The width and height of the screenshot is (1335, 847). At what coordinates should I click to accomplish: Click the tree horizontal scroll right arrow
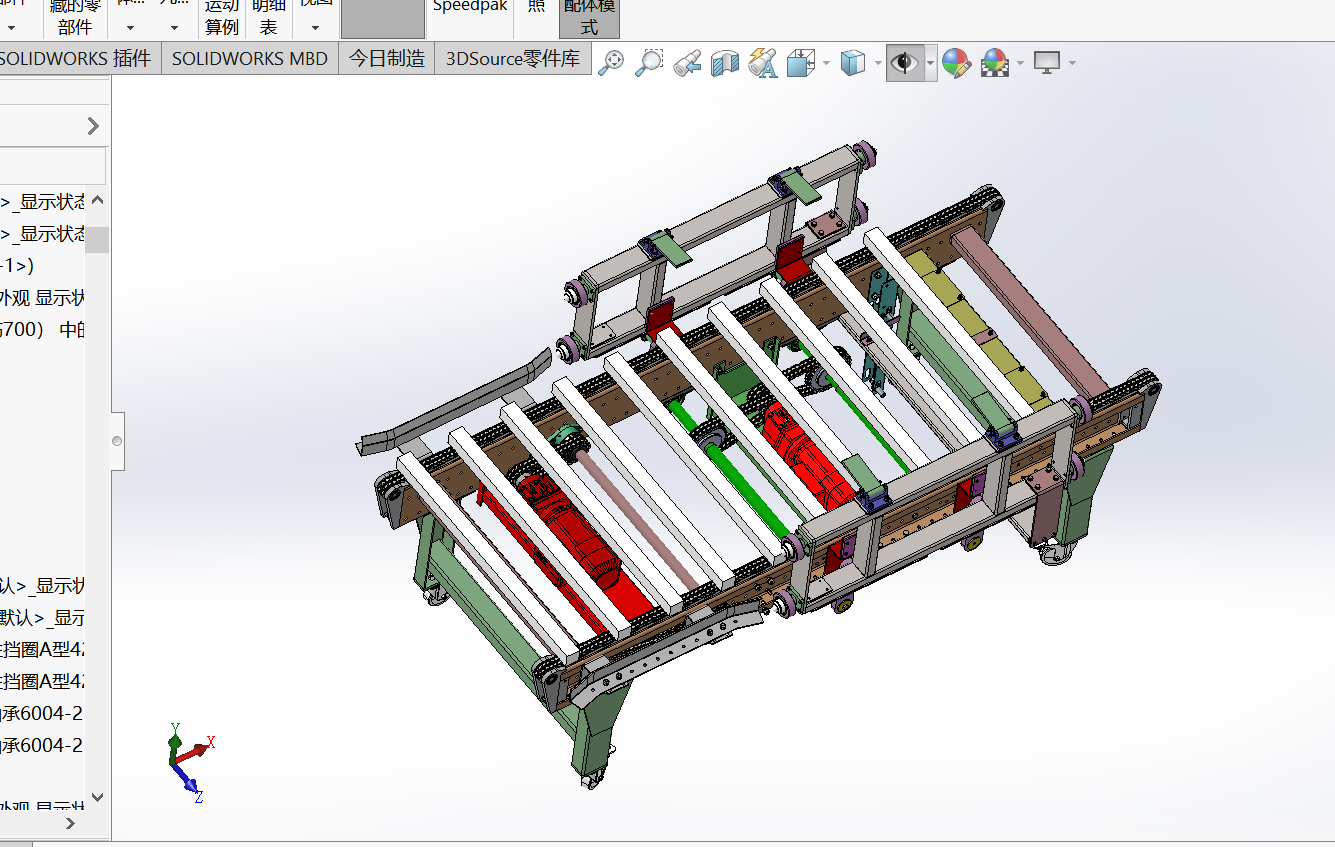(71, 823)
